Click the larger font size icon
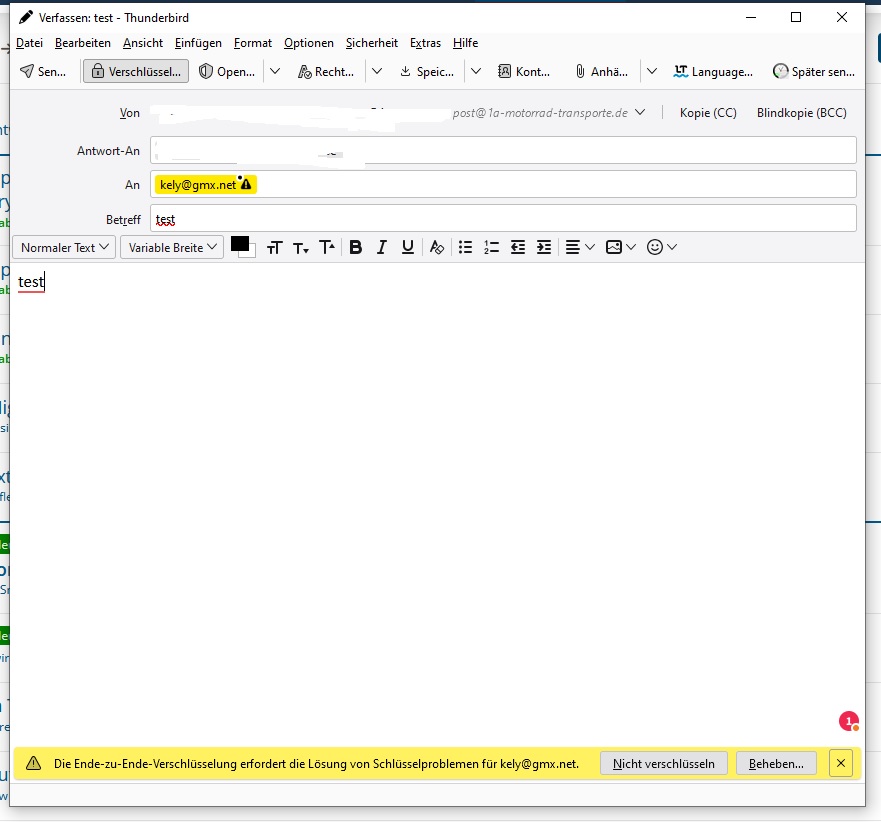 [x=327, y=247]
